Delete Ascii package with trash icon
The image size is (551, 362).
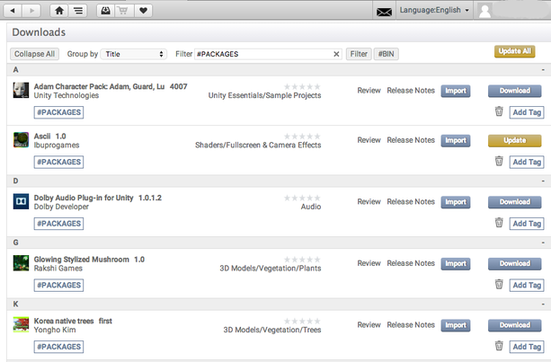(499, 161)
